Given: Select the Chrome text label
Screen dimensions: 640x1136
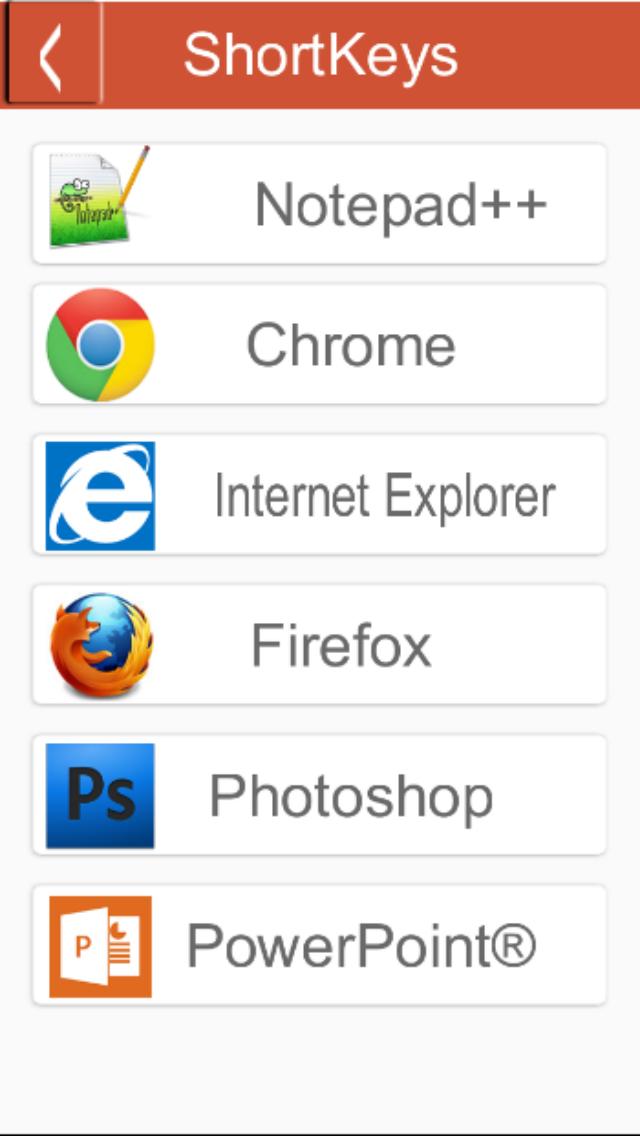Looking at the screenshot, I should coord(352,345).
